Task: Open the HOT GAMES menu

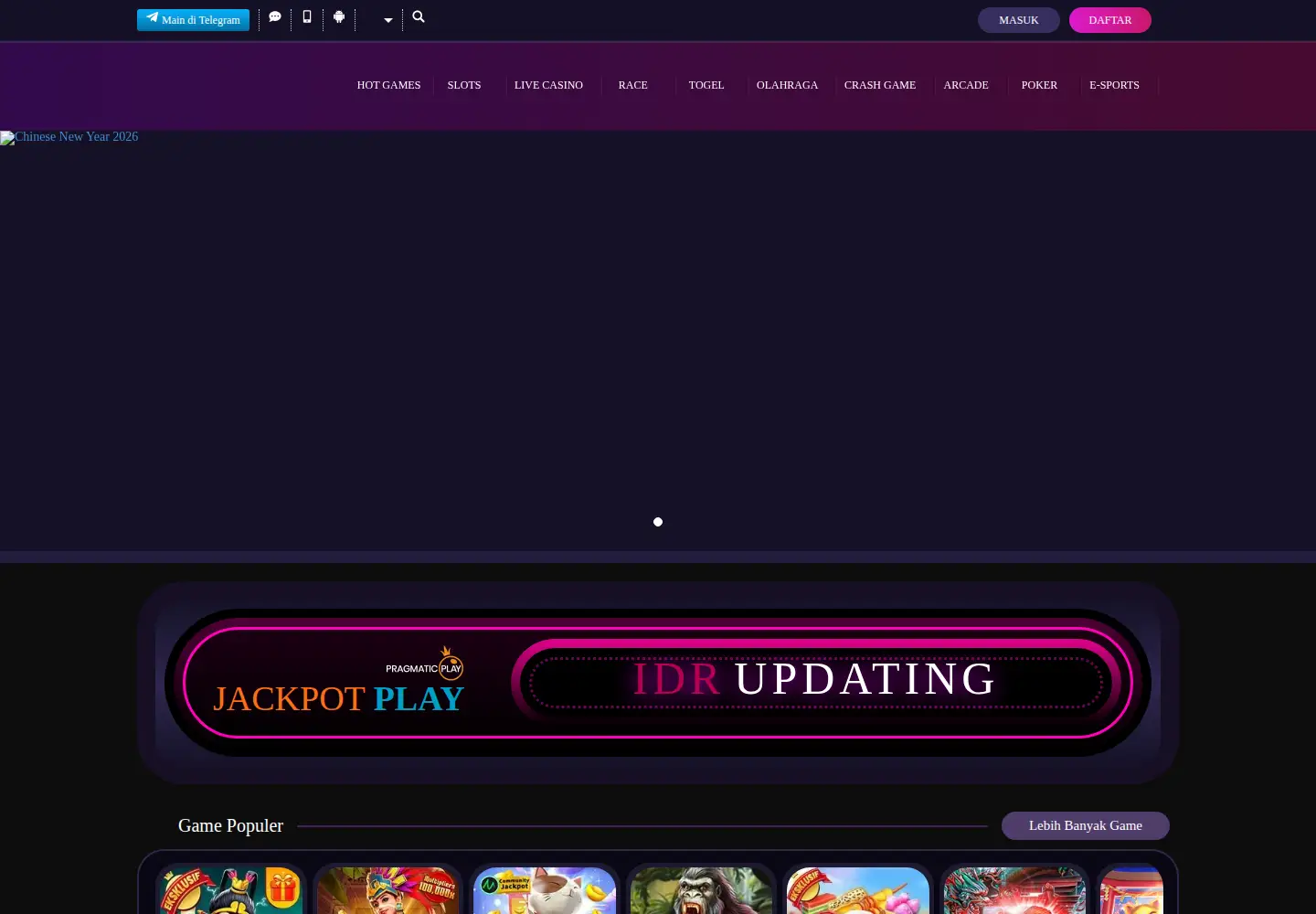Action: pyautogui.click(x=388, y=85)
